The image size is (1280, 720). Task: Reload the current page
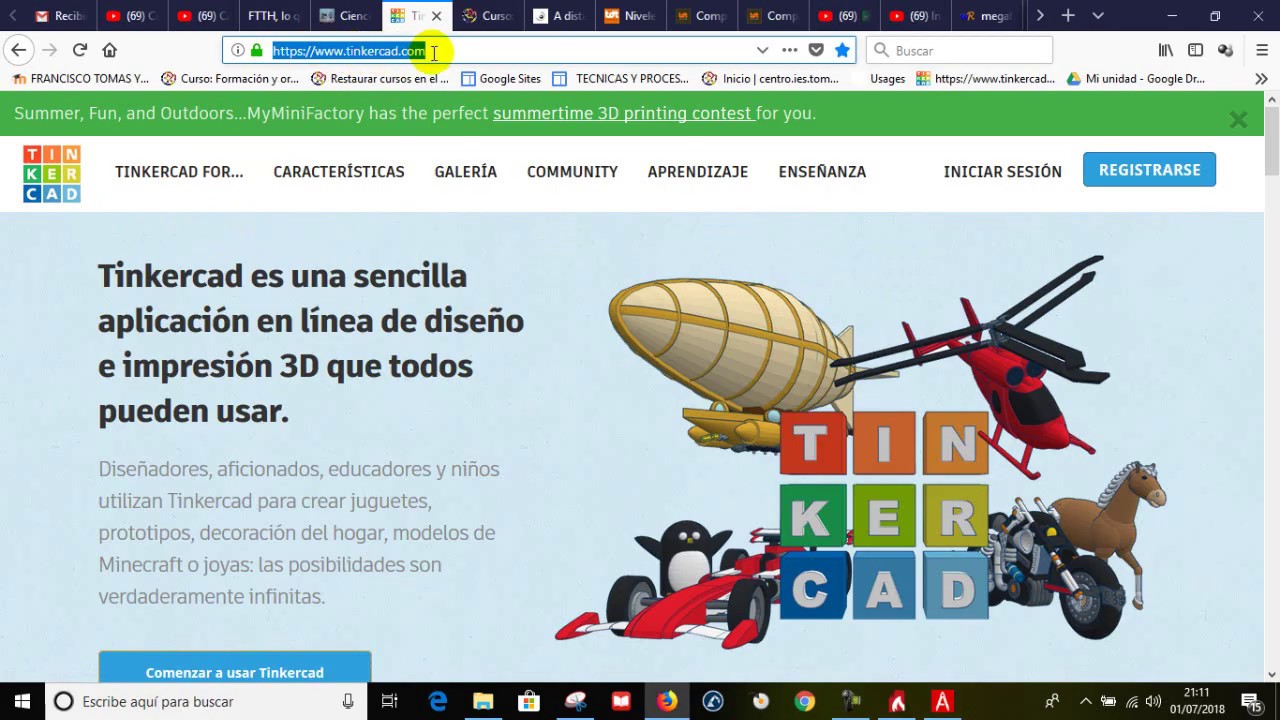80,50
